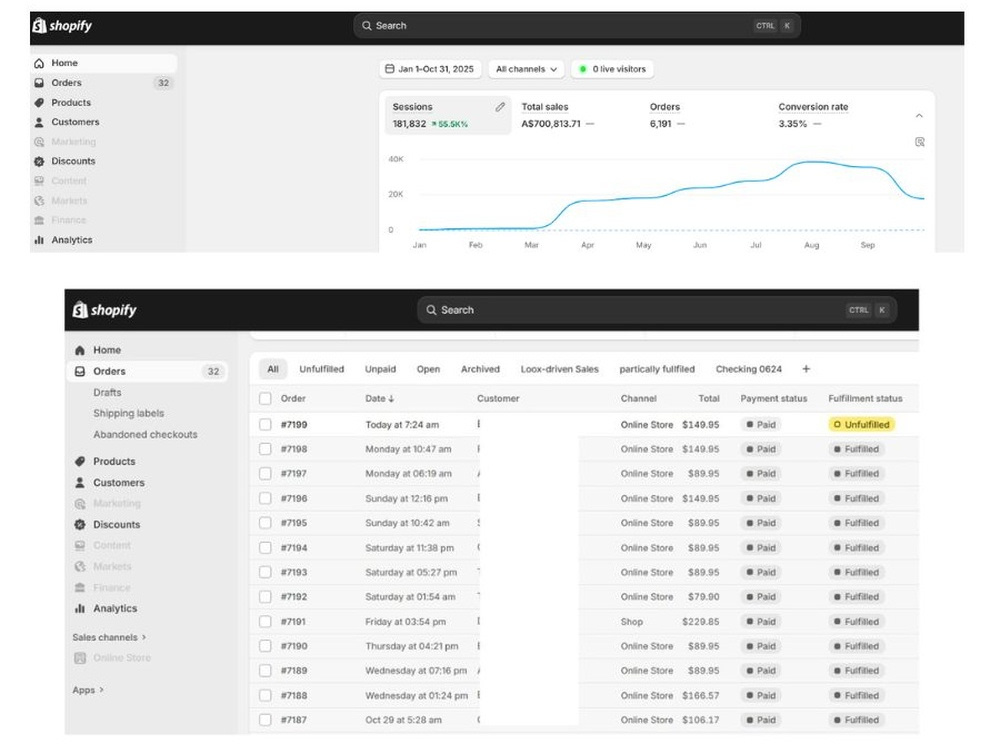
Task: Click the Products tag icon in the bottom window
Action: pos(80,461)
